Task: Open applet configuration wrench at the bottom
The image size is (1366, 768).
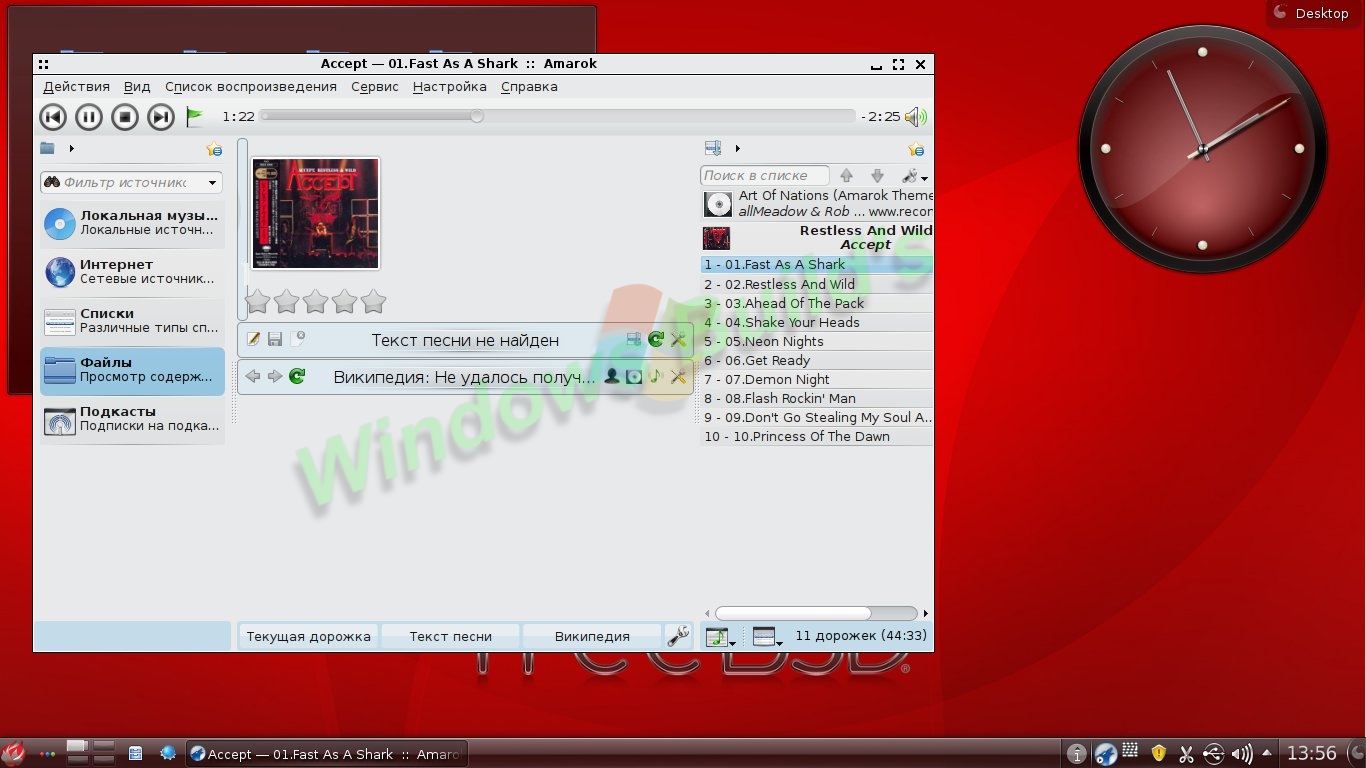Action: click(x=678, y=636)
